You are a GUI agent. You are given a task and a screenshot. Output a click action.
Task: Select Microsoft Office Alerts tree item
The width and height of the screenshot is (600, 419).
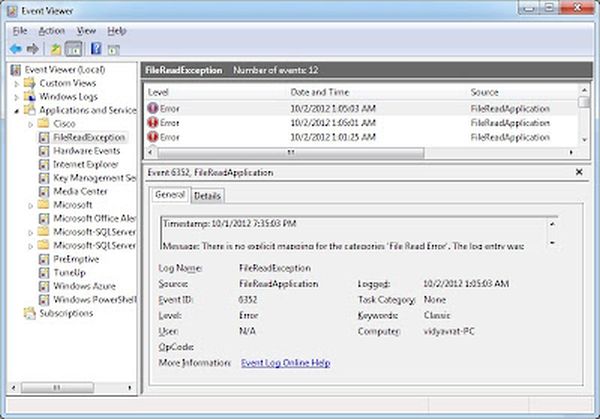pos(94,218)
